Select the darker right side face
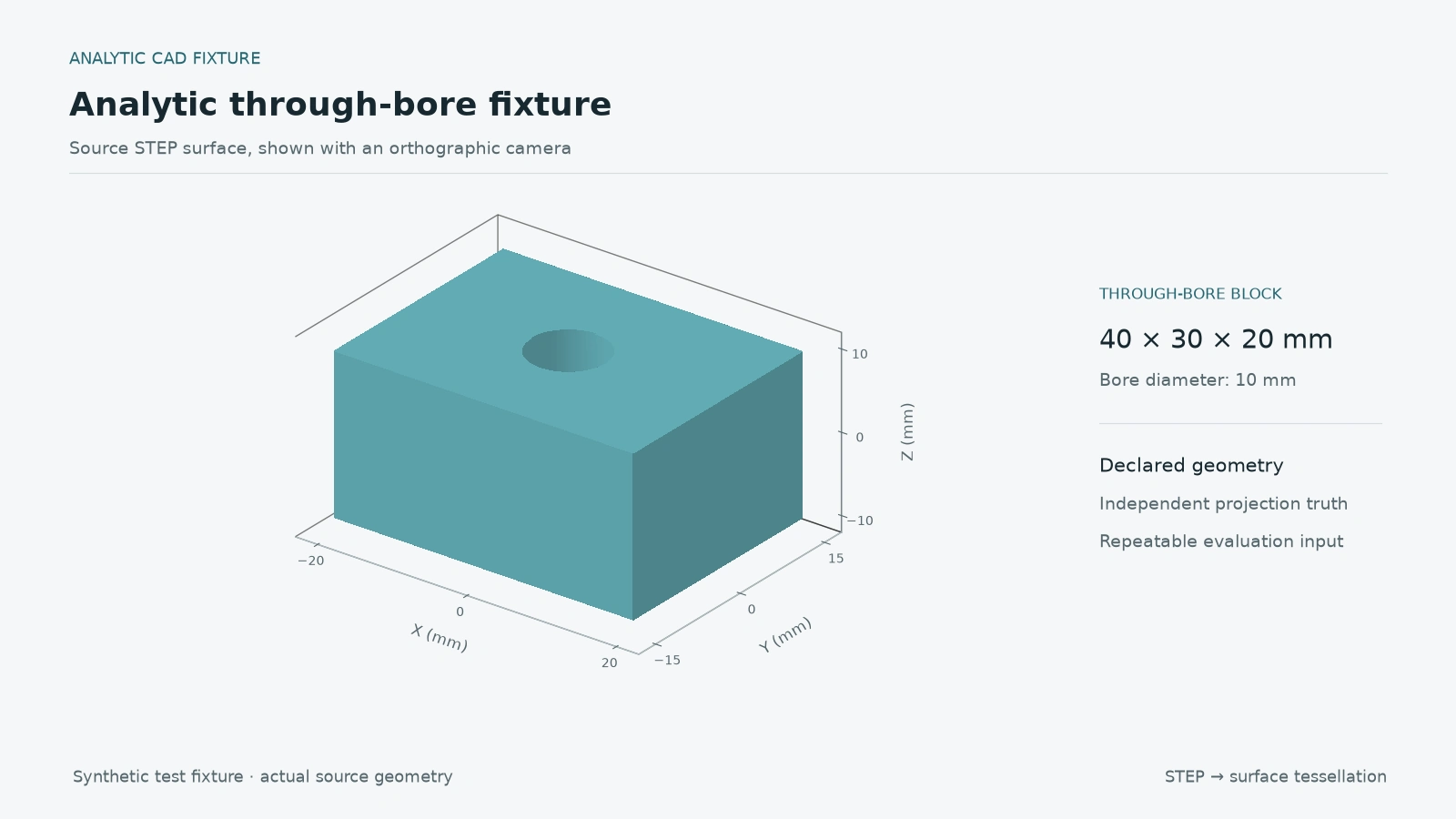1456x819 pixels. 718,485
